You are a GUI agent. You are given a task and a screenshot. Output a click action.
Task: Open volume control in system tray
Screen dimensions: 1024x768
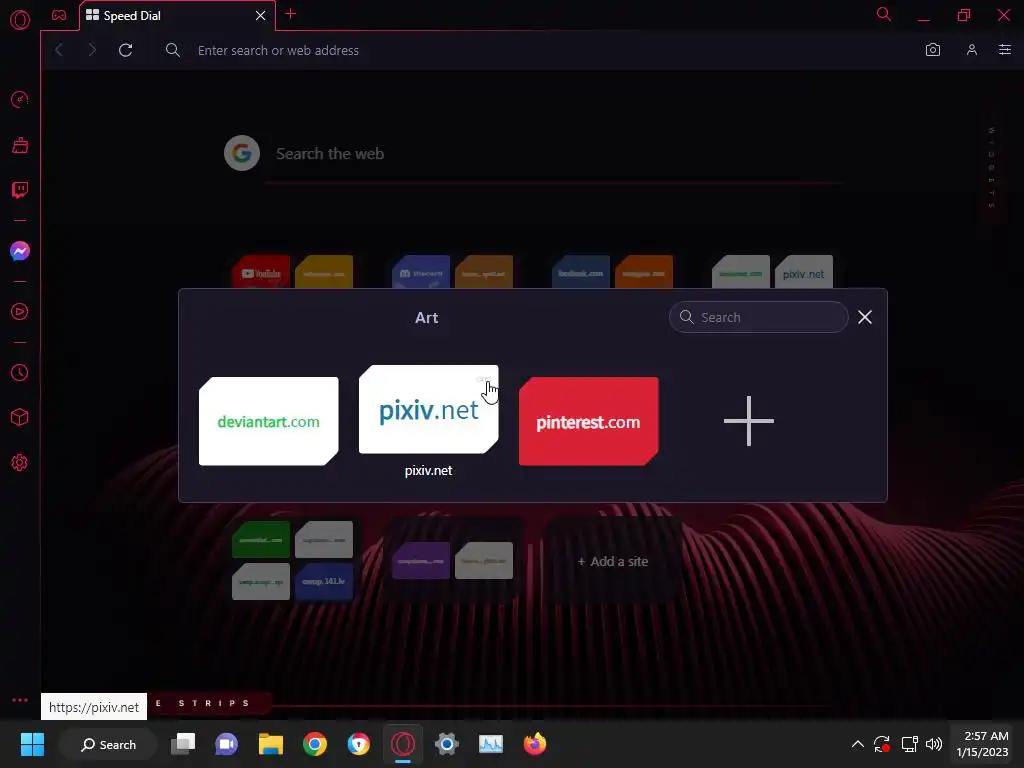(x=934, y=744)
